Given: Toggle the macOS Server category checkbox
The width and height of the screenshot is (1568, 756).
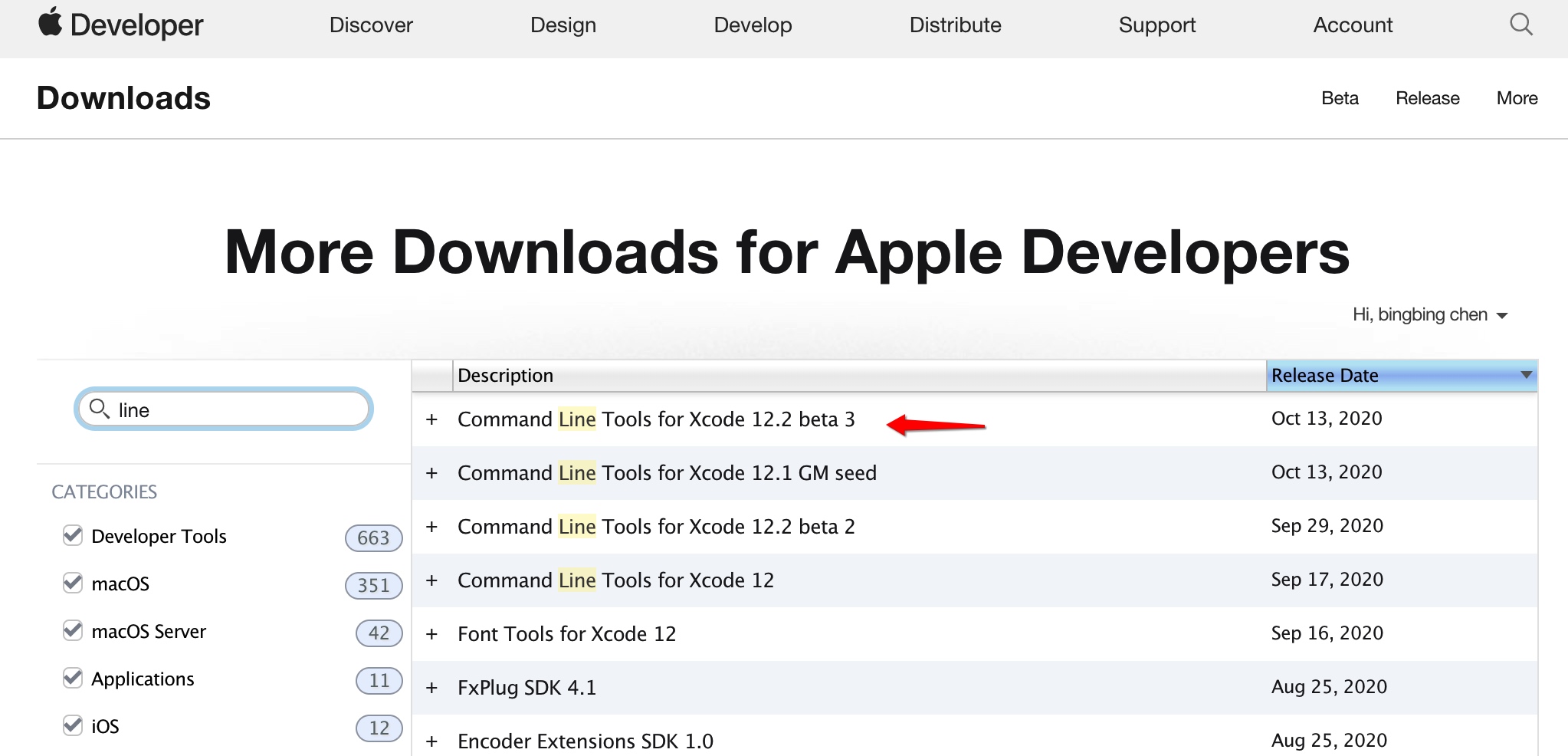Looking at the screenshot, I should tap(73, 630).
